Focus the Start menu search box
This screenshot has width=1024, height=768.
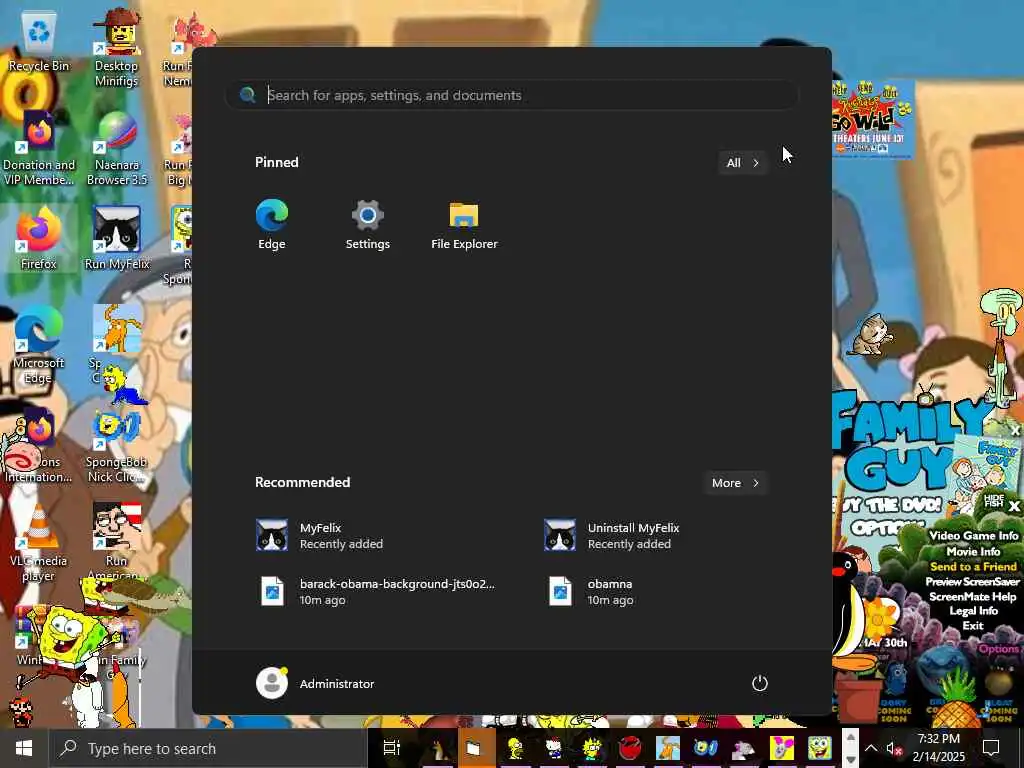pyautogui.click(x=511, y=95)
